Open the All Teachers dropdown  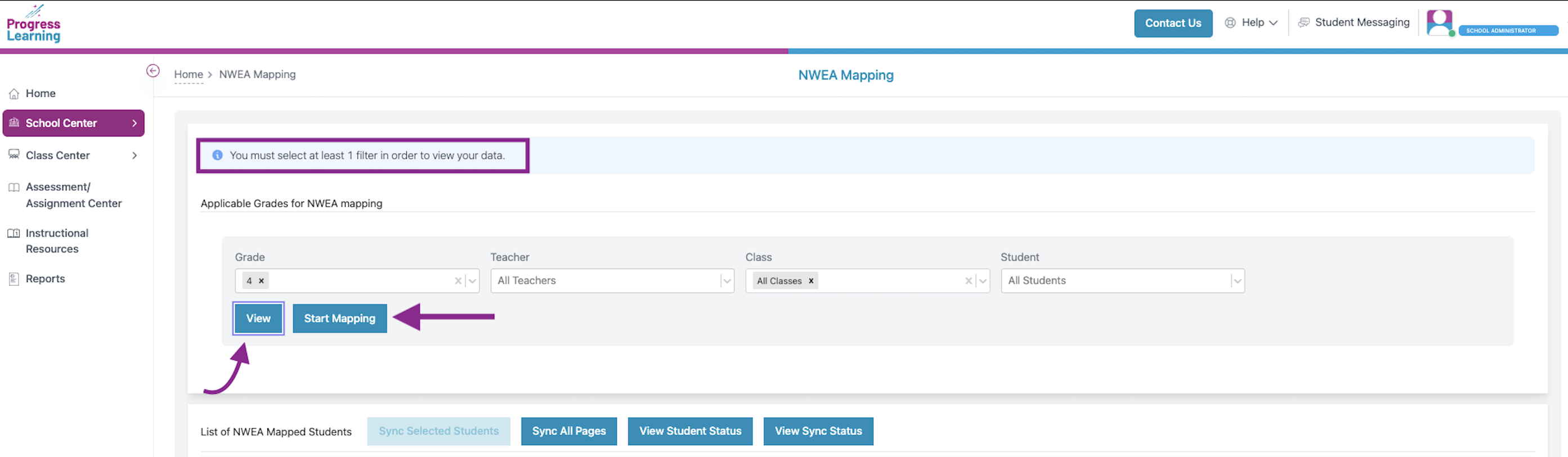(x=612, y=280)
